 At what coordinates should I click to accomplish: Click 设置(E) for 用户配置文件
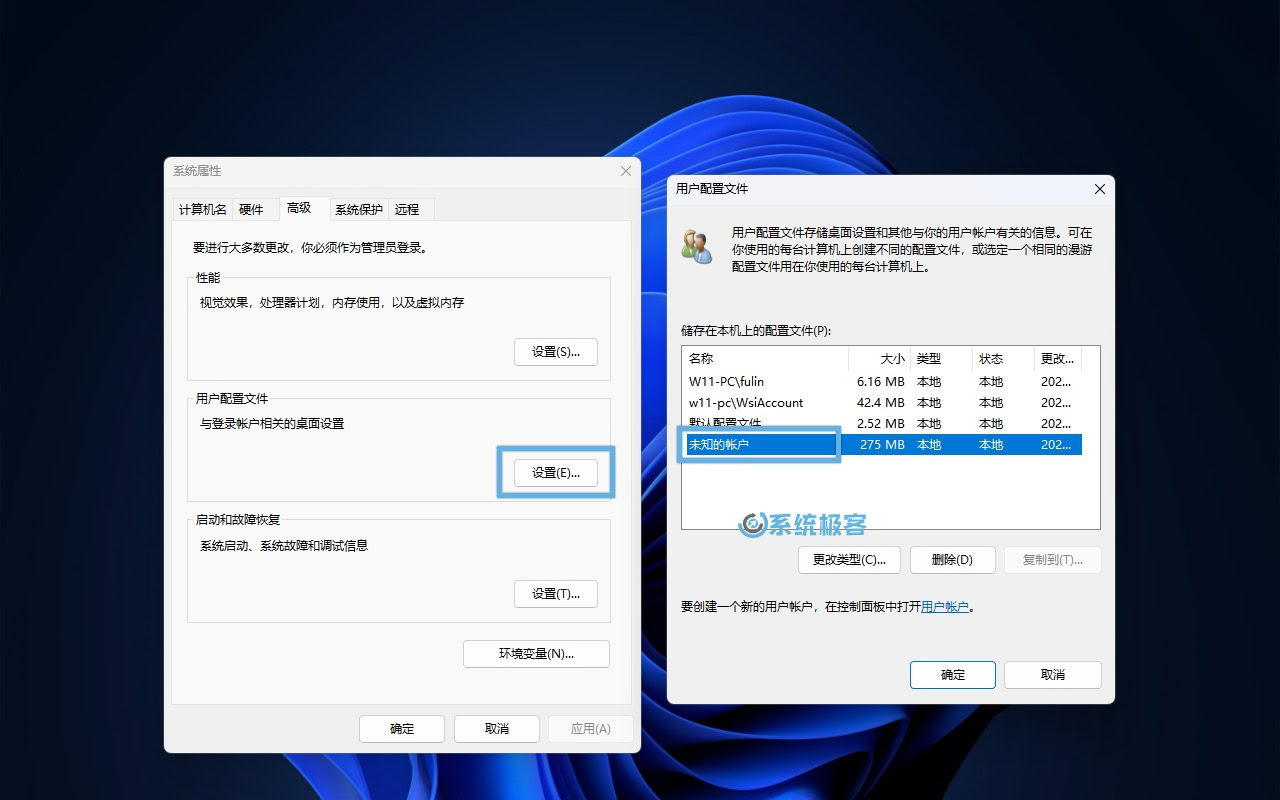pyautogui.click(x=556, y=473)
